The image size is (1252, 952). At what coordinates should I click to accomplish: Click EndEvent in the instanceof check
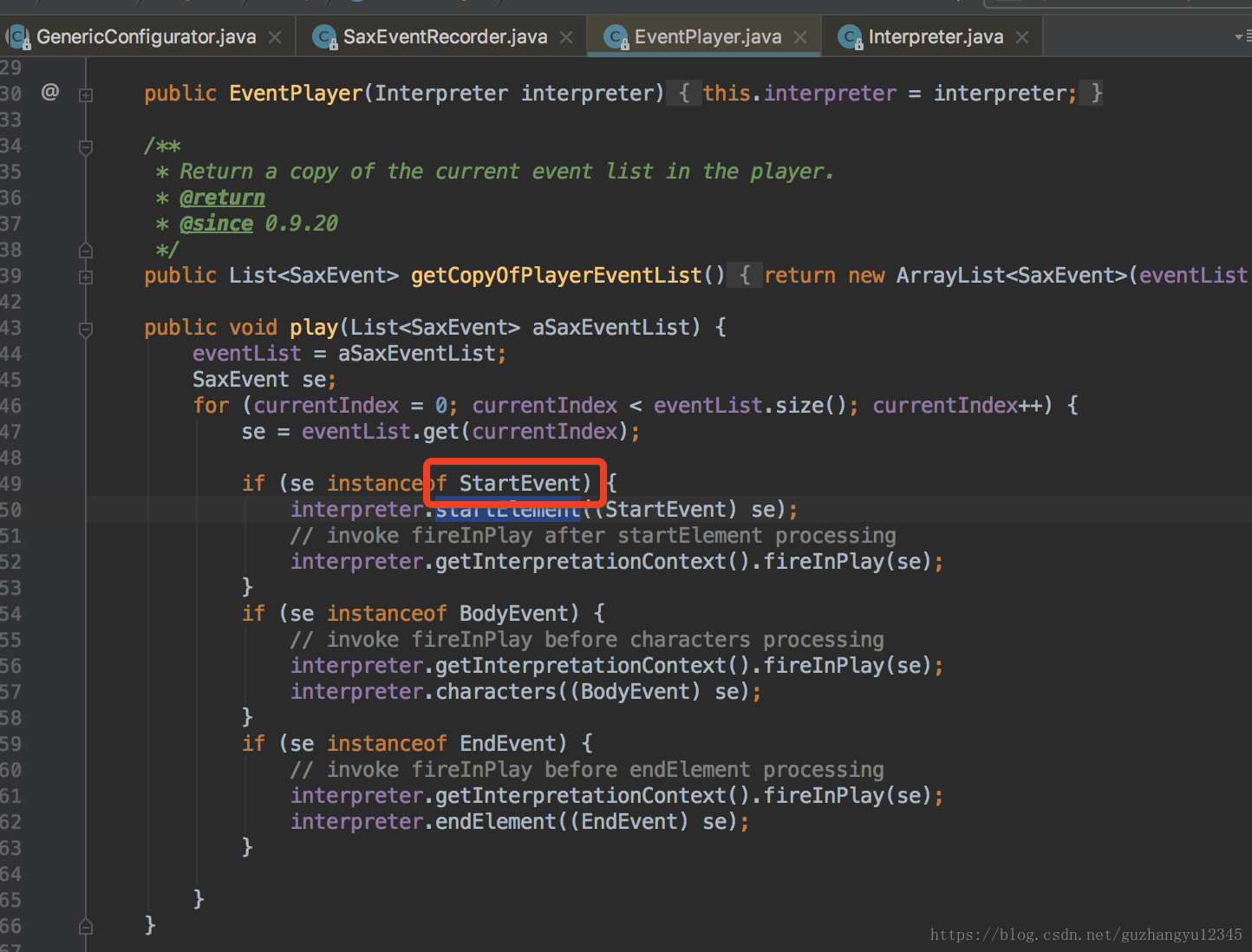pyautogui.click(x=507, y=744)
